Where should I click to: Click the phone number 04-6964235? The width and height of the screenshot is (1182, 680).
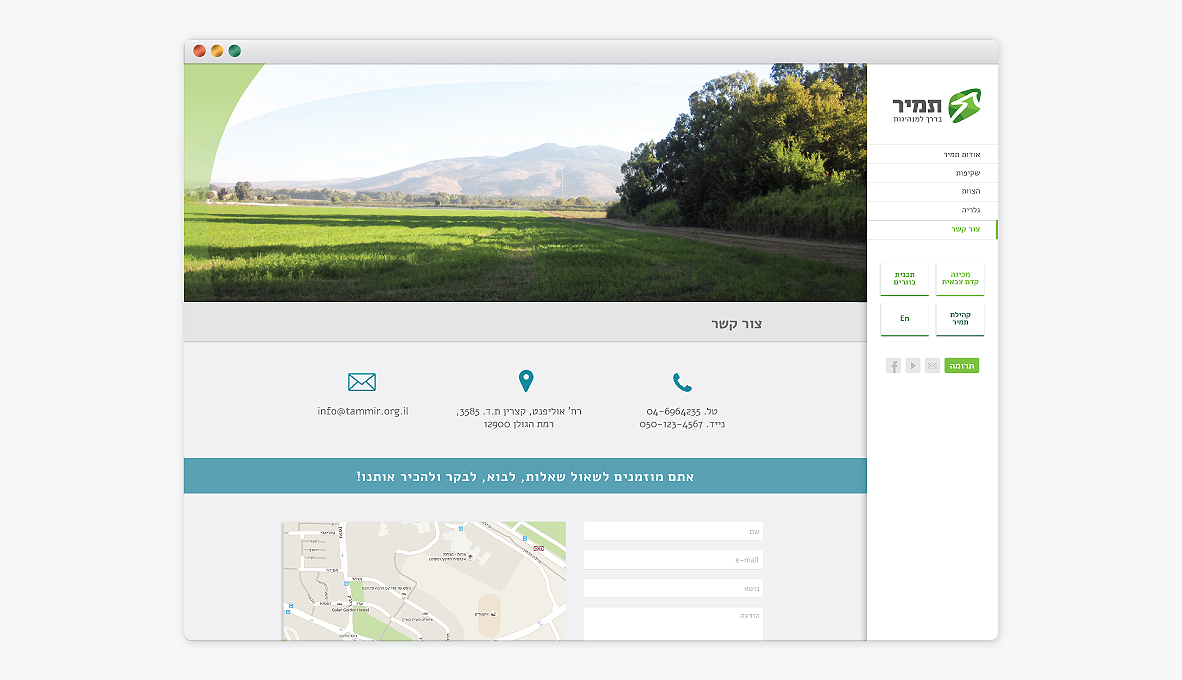click(x=673, y=412)
